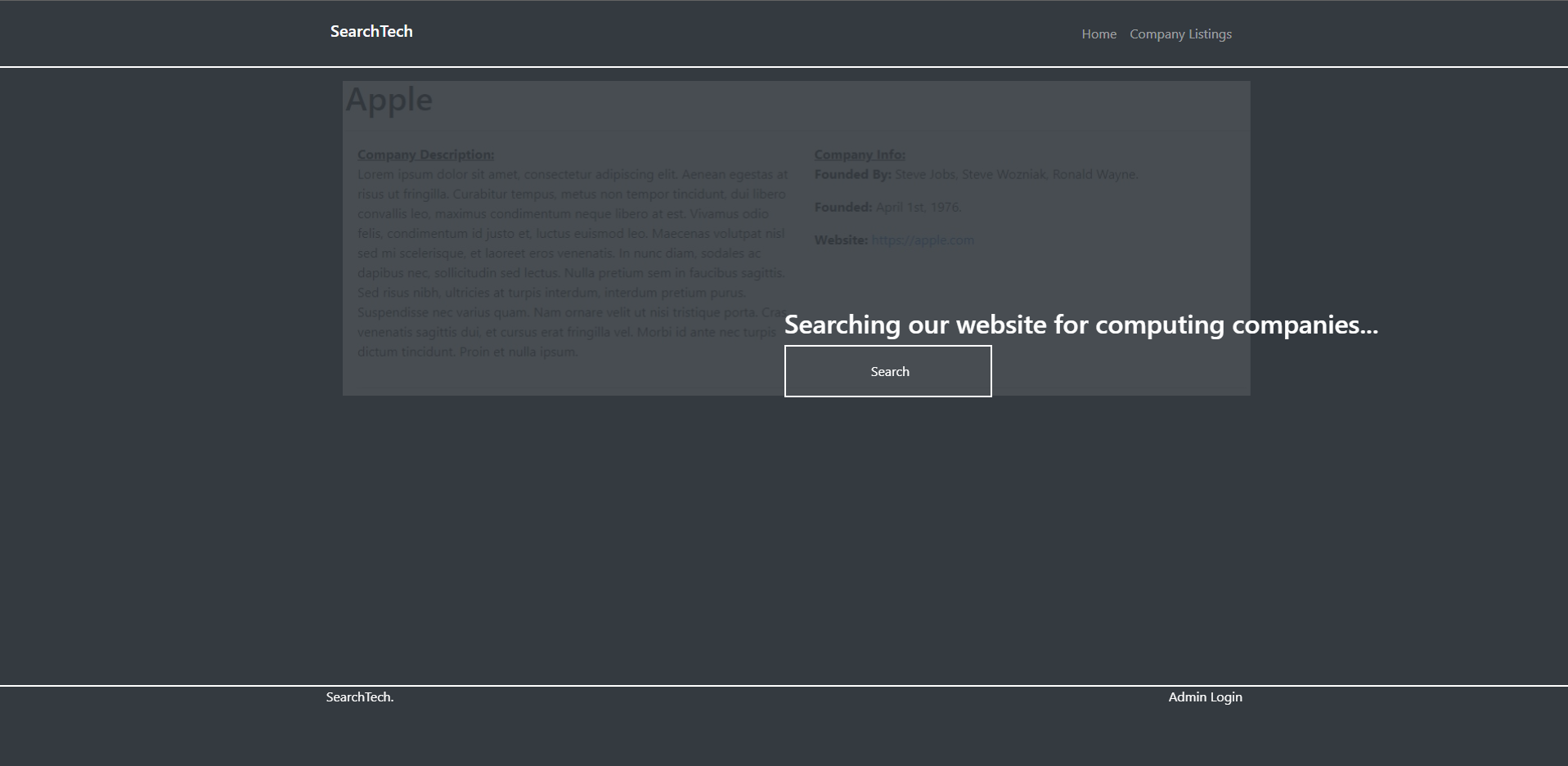This screenshot has height=766, width=1568.
Task: Click the 'Founded By:' bold label
Action: click(x=852, y=175)
